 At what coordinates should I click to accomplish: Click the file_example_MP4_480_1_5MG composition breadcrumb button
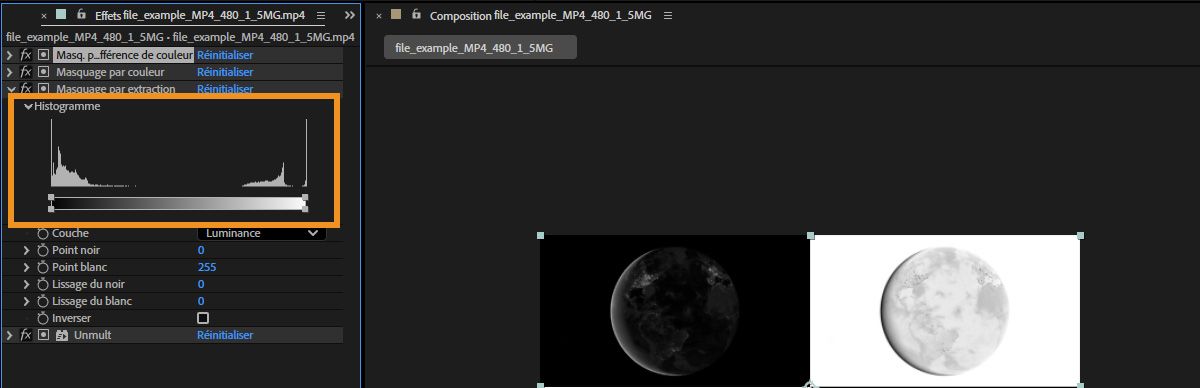click(x=480, y=48)
